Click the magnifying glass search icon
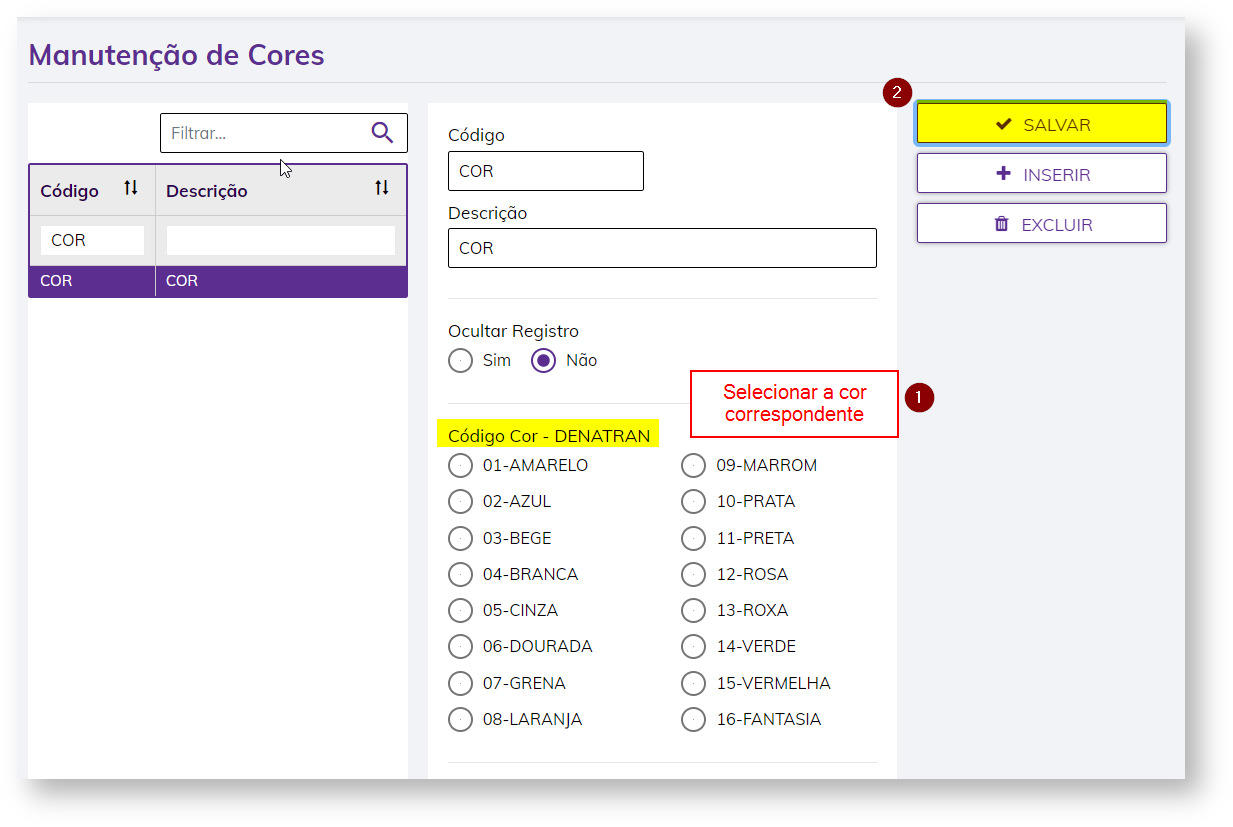 382,132
